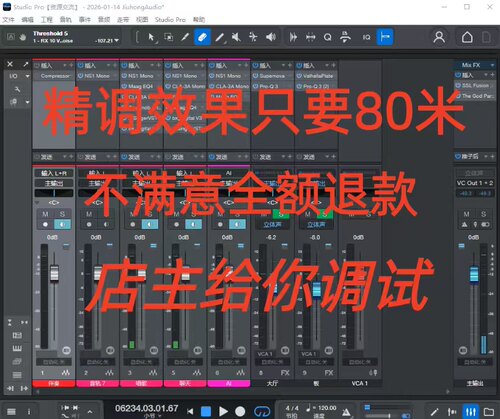Screen dimensions: 500x419
Task: Toggle the loop button in the transport
Action: click(262, 412)
